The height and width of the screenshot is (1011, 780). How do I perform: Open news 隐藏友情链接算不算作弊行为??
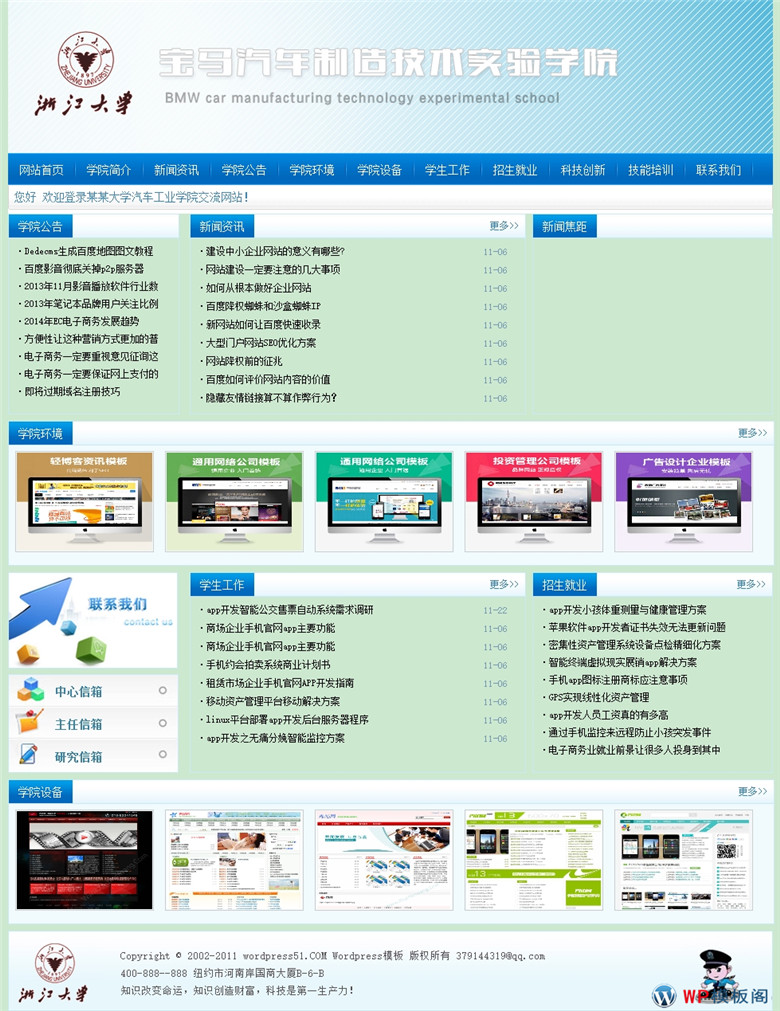[x=271, y=398]
